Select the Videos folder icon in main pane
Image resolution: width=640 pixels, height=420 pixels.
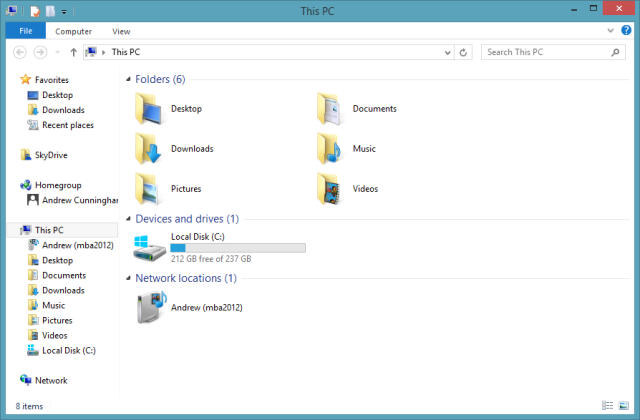pyautogui.click(x=329, y=189)
